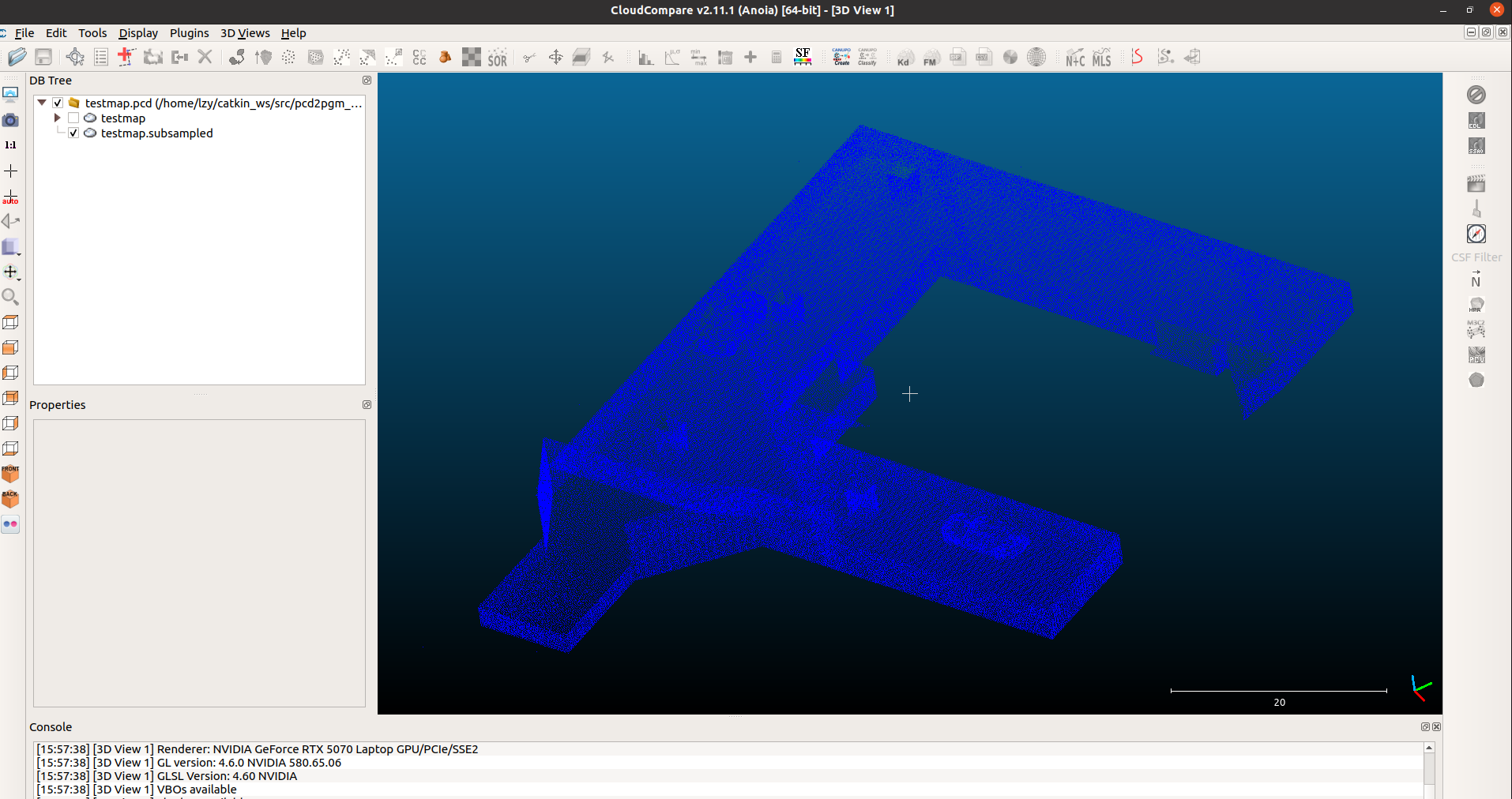Open the Cross Section tool
The height and width of the screenshot is (799, 1512).
pyautogui.click(x=581, y=57)
